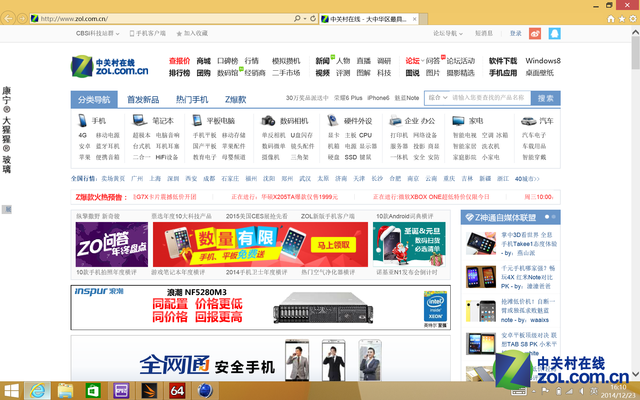Image resolution: width=640 pixels, height=400 pixels.
Task: Click the 短消息 link
Action: click(484, 33)
